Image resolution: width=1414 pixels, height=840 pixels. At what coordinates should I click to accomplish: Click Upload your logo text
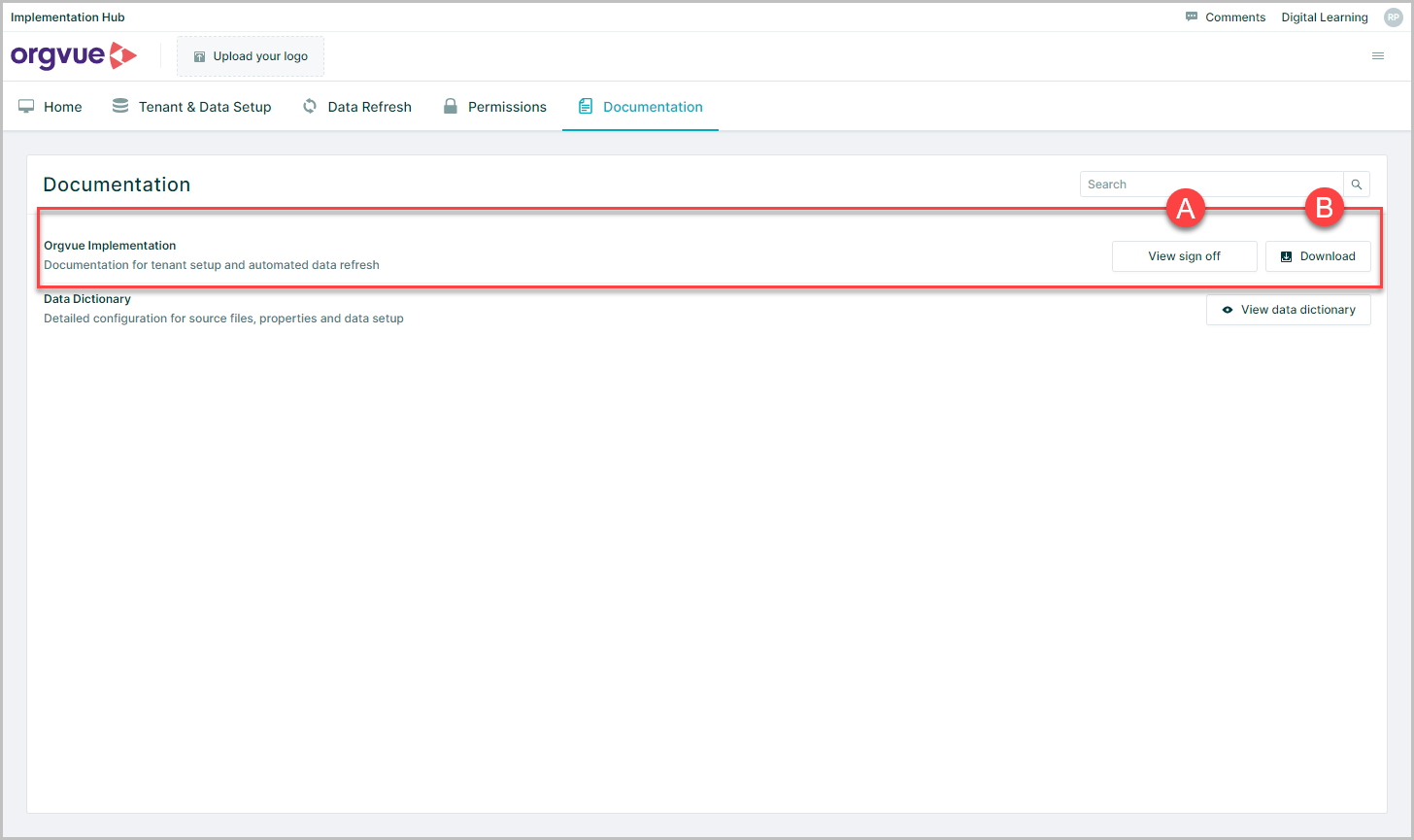tap(260, 56)
